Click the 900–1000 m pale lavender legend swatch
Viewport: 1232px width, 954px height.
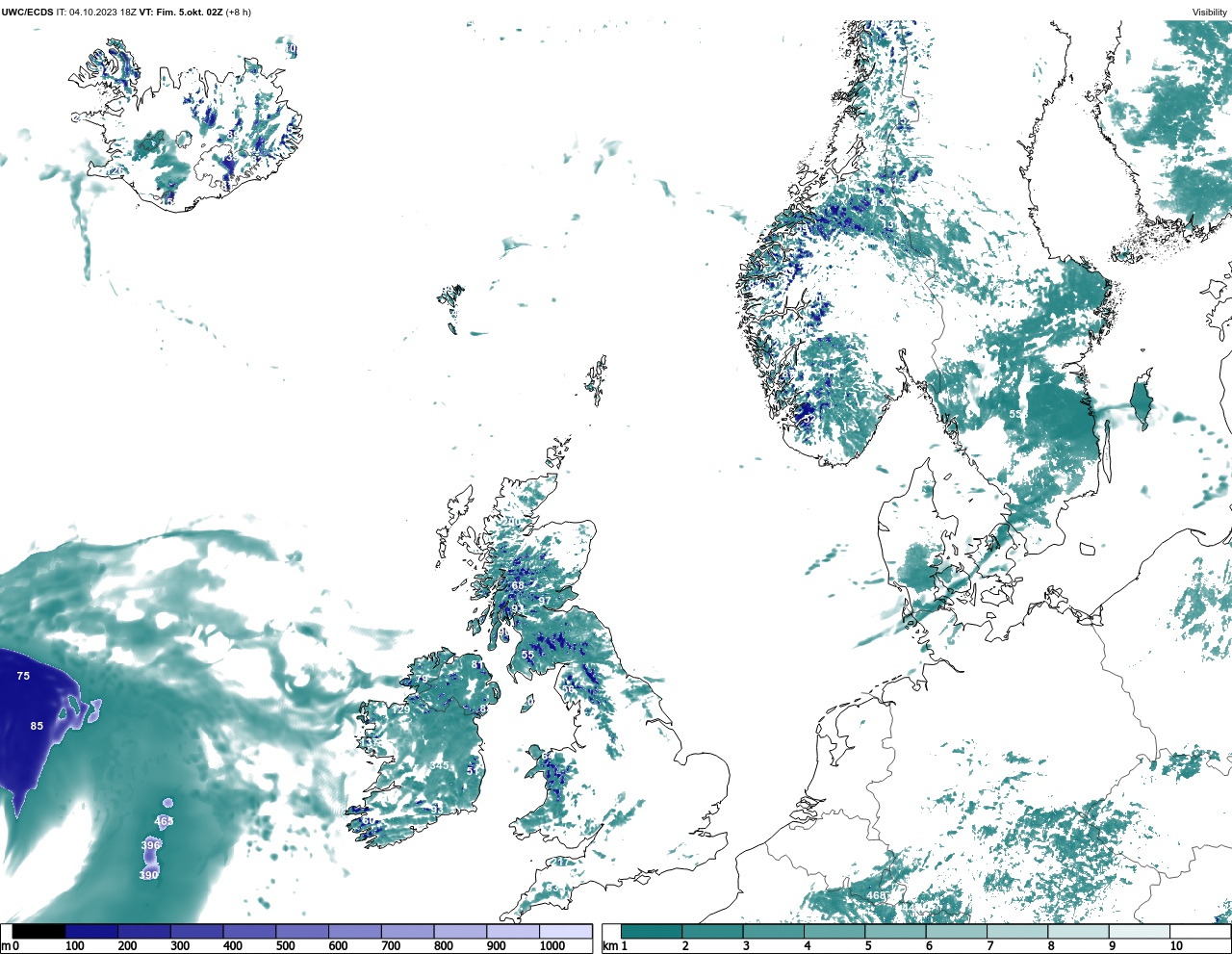(513, 931)
